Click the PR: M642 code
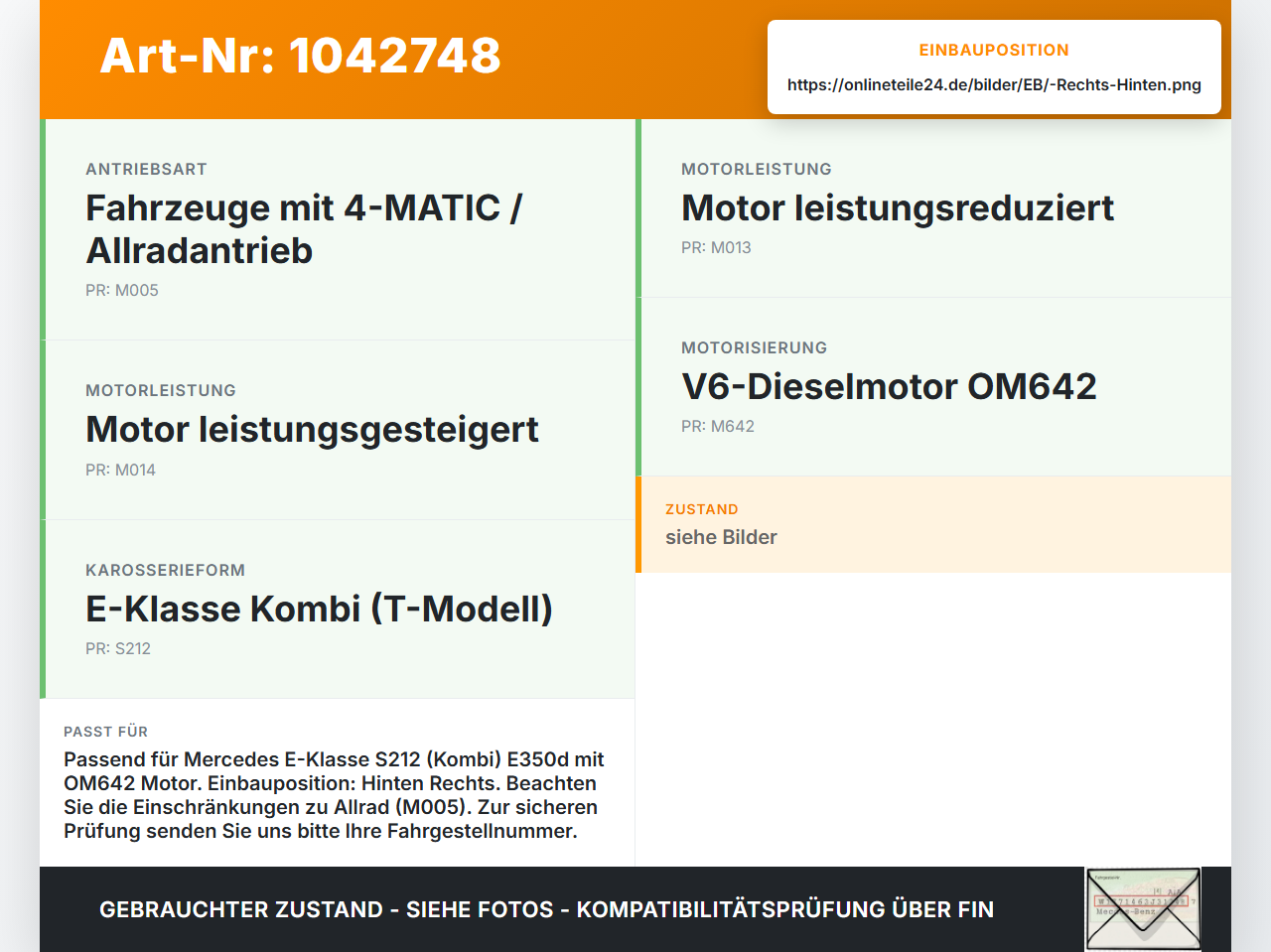Screen dimensions: 1271x952 [x=718, y=427]
